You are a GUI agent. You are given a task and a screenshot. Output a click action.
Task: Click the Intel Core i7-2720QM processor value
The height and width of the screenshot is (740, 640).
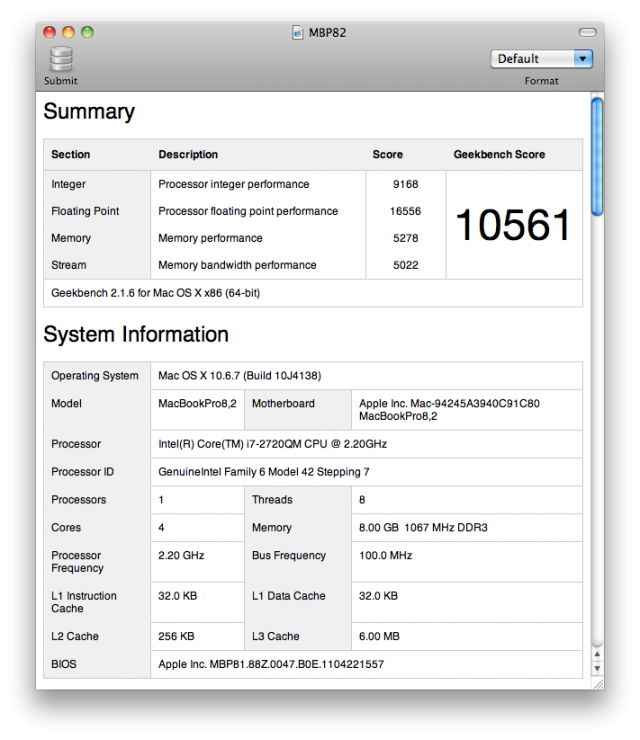[273, 444]
